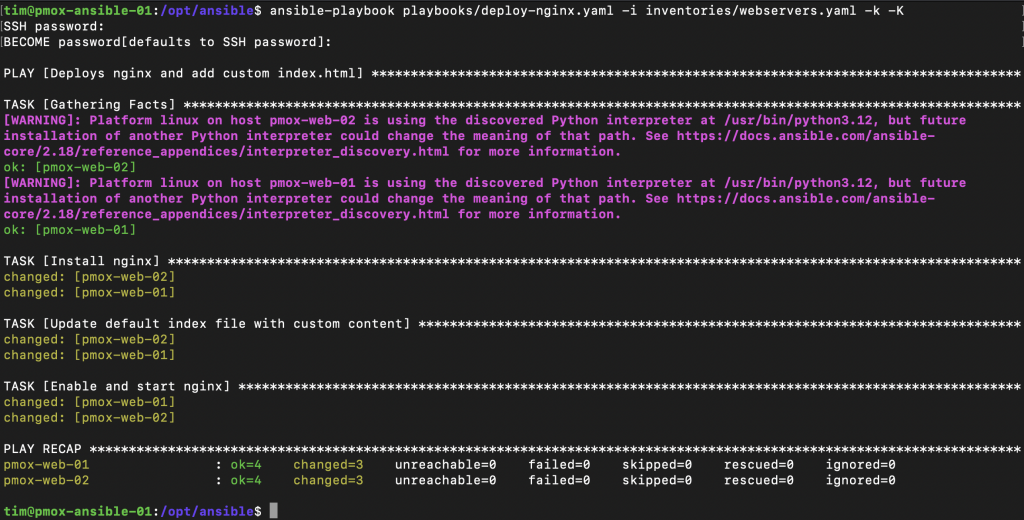The image size is (1024, 520).
Task: Click the BECOME password prompt line
Action: click(x=167, y=42)
